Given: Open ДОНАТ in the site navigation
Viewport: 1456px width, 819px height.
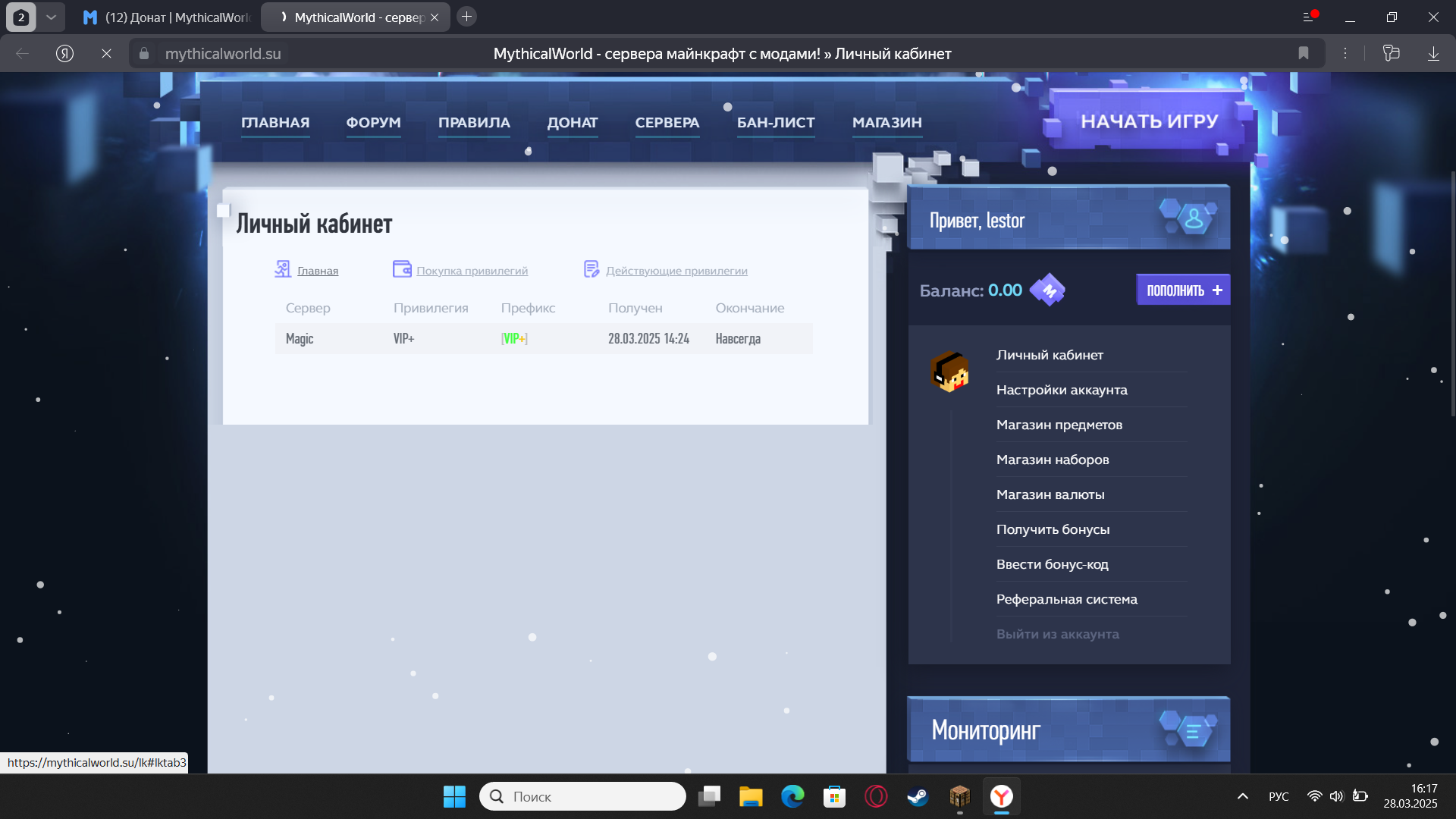Looking at the screenshot, I should (x=573, y=122).
